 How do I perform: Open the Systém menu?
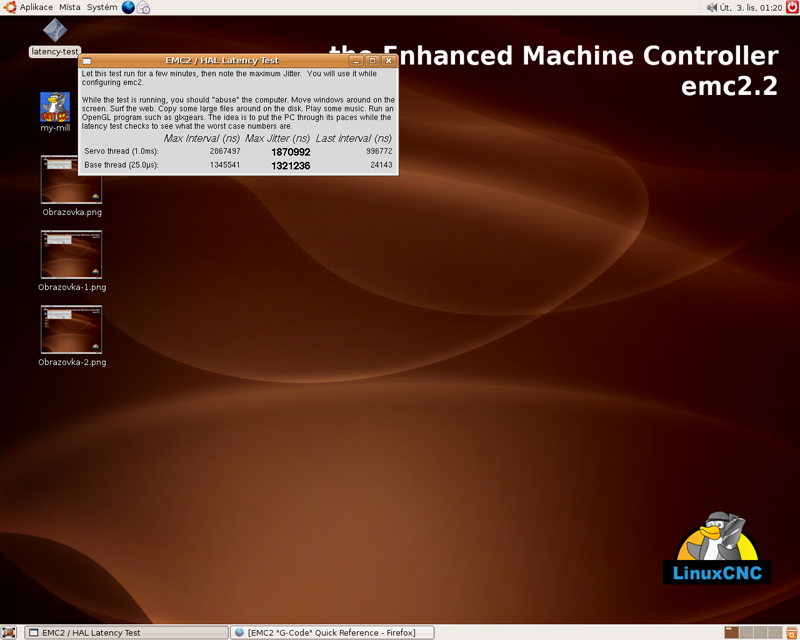pyautogui.click(x=101, y=7)
